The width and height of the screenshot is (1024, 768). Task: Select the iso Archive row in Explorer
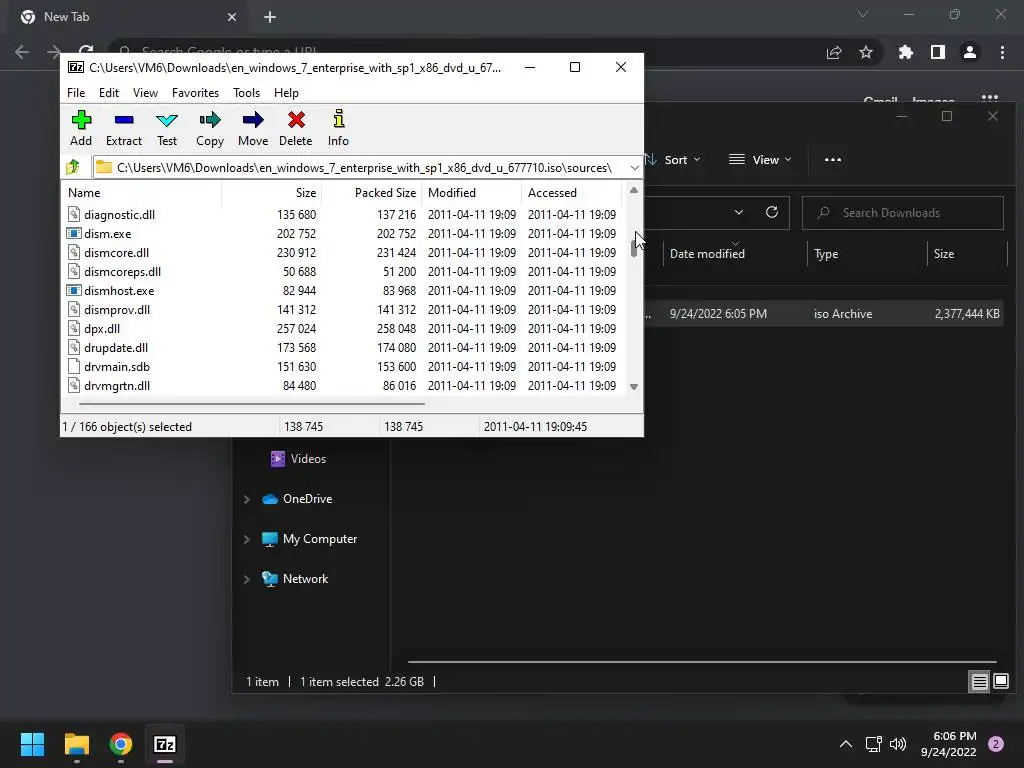point(824,313)
